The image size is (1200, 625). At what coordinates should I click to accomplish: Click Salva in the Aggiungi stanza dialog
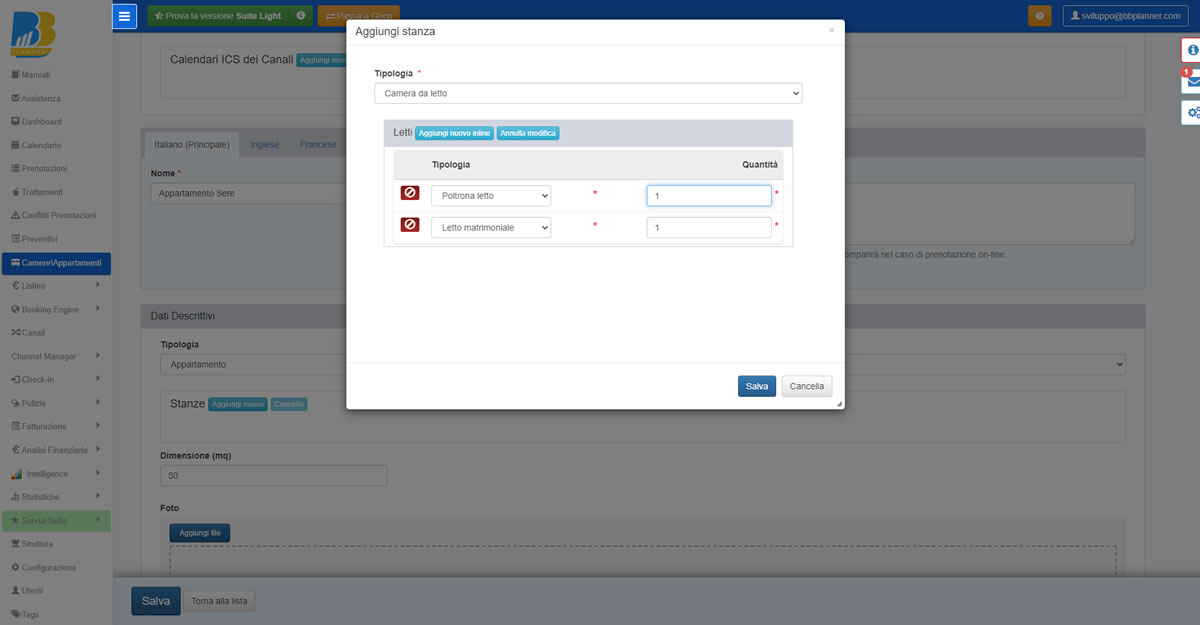pyautogui.click(x=757, y=386)
